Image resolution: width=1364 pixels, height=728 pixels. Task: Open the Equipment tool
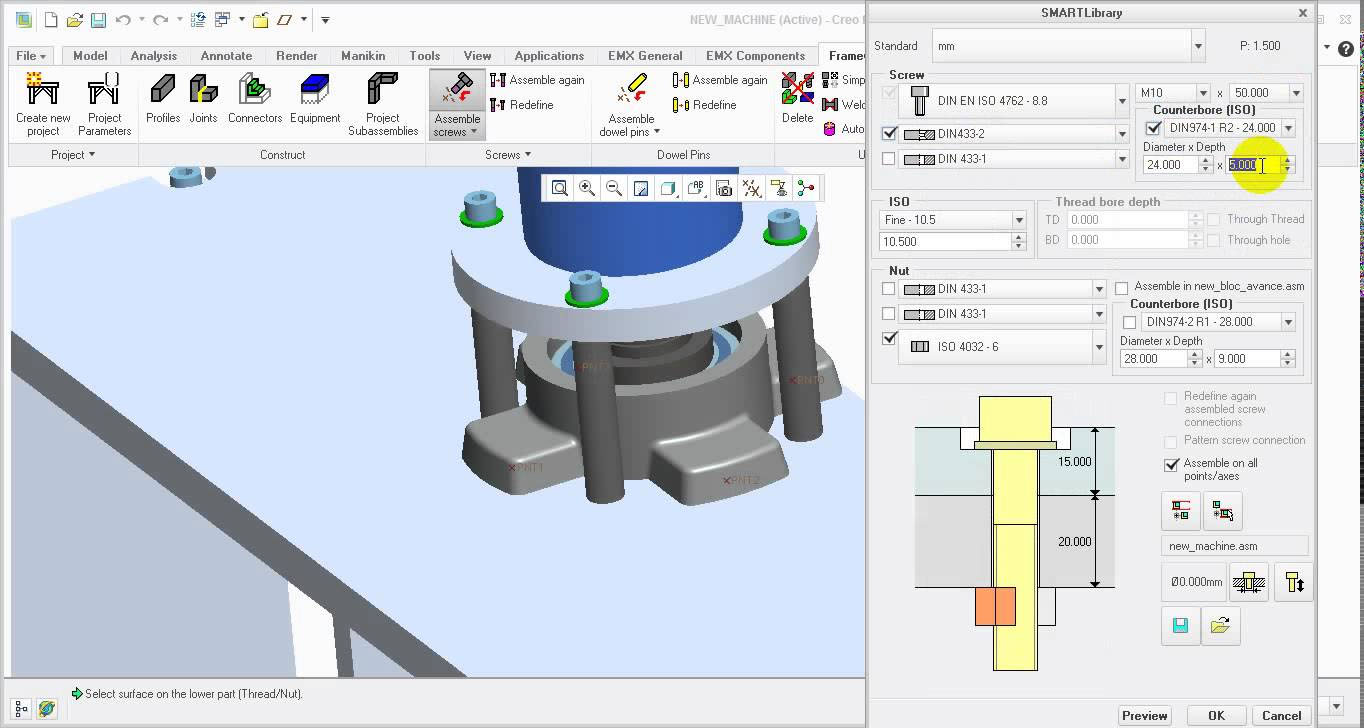point(315,99)
